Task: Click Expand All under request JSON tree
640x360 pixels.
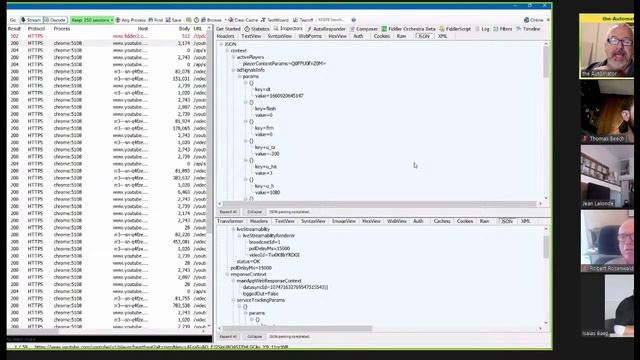Action: click(x=228, y=212)
